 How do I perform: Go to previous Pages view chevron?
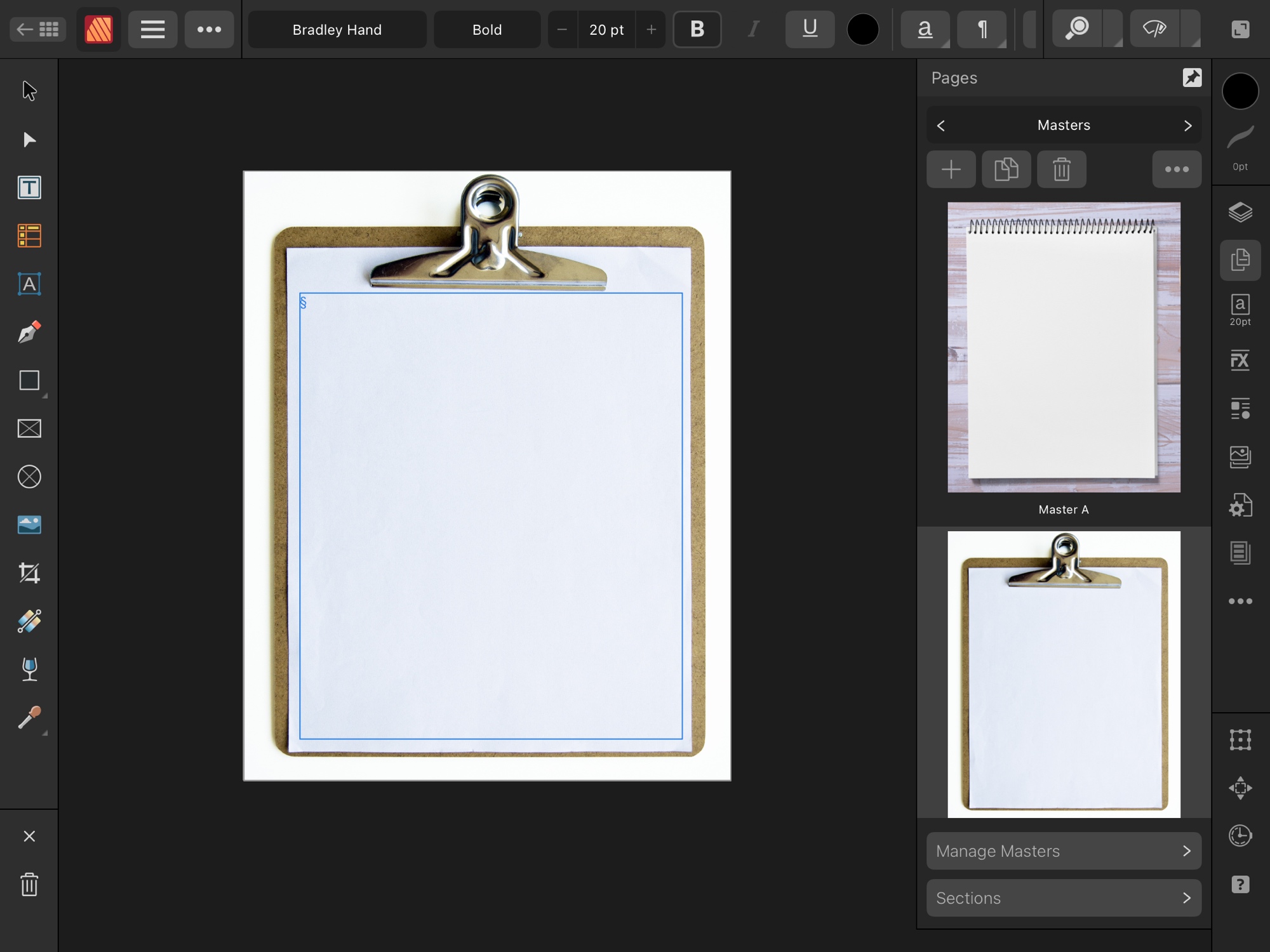(941, 126)
